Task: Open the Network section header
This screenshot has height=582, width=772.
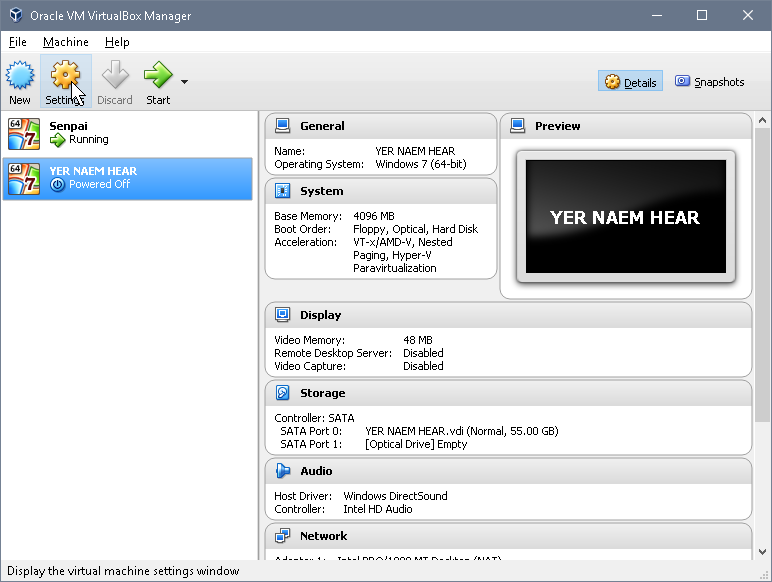Action: pyautogui.click(x=508, y=536)
